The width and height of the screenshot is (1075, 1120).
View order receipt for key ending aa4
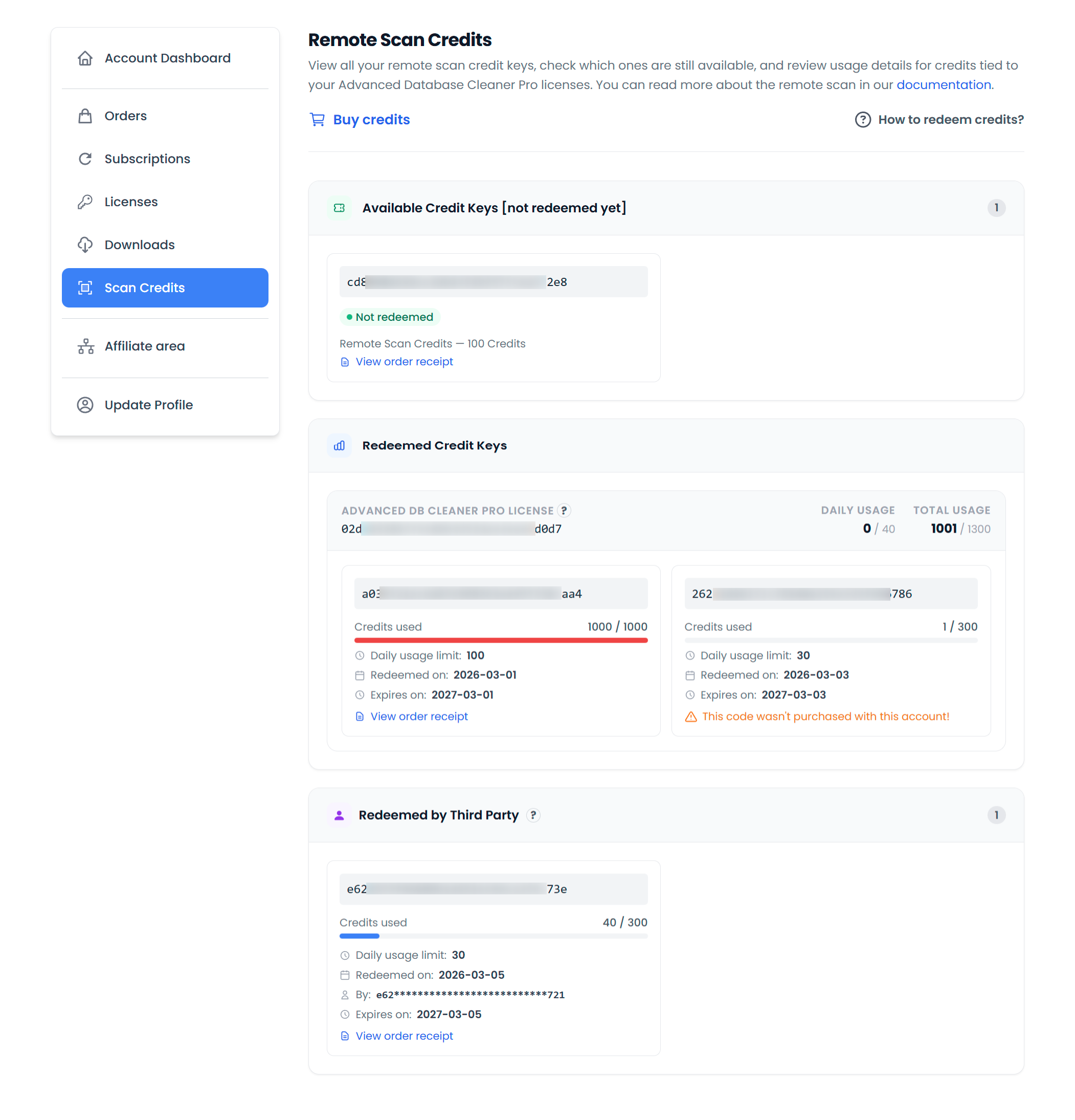coord(419,717)
